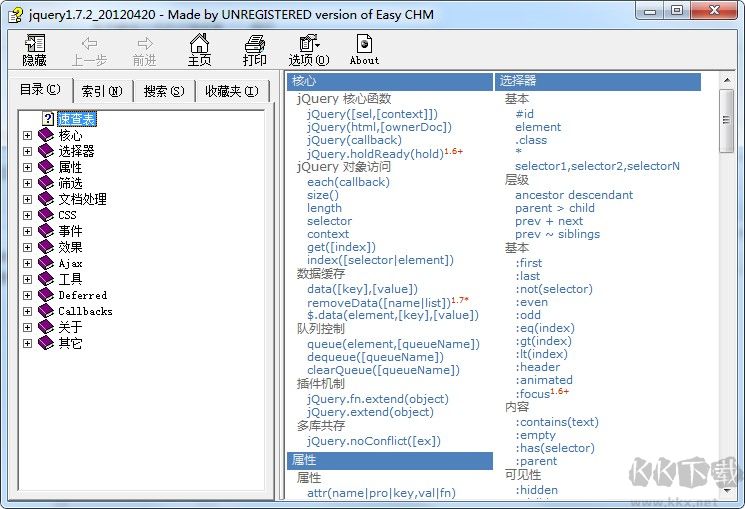This screenshot has width=745, height=509.
Task: Open the jQuery(callback) link
Action: [x=354, y=140]
